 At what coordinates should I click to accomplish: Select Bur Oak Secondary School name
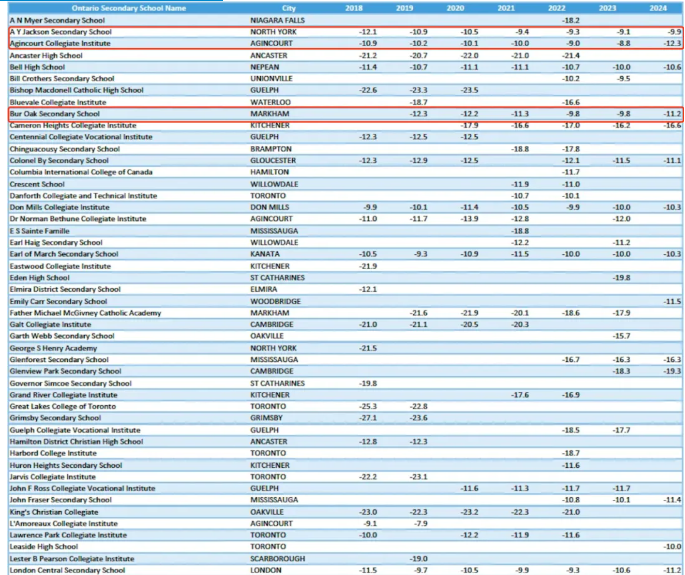point(55,114)
